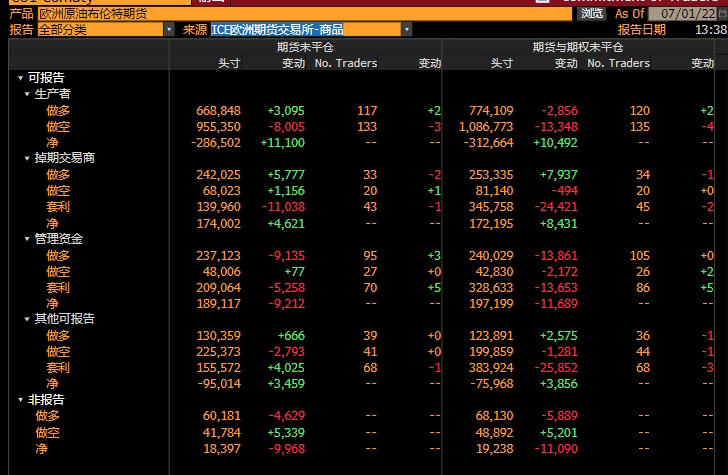Image resolution: width=728 pixels, height=475 pixels.
Task: Collapse the 非报告 section arrow
Action: (x=20, y=400)
